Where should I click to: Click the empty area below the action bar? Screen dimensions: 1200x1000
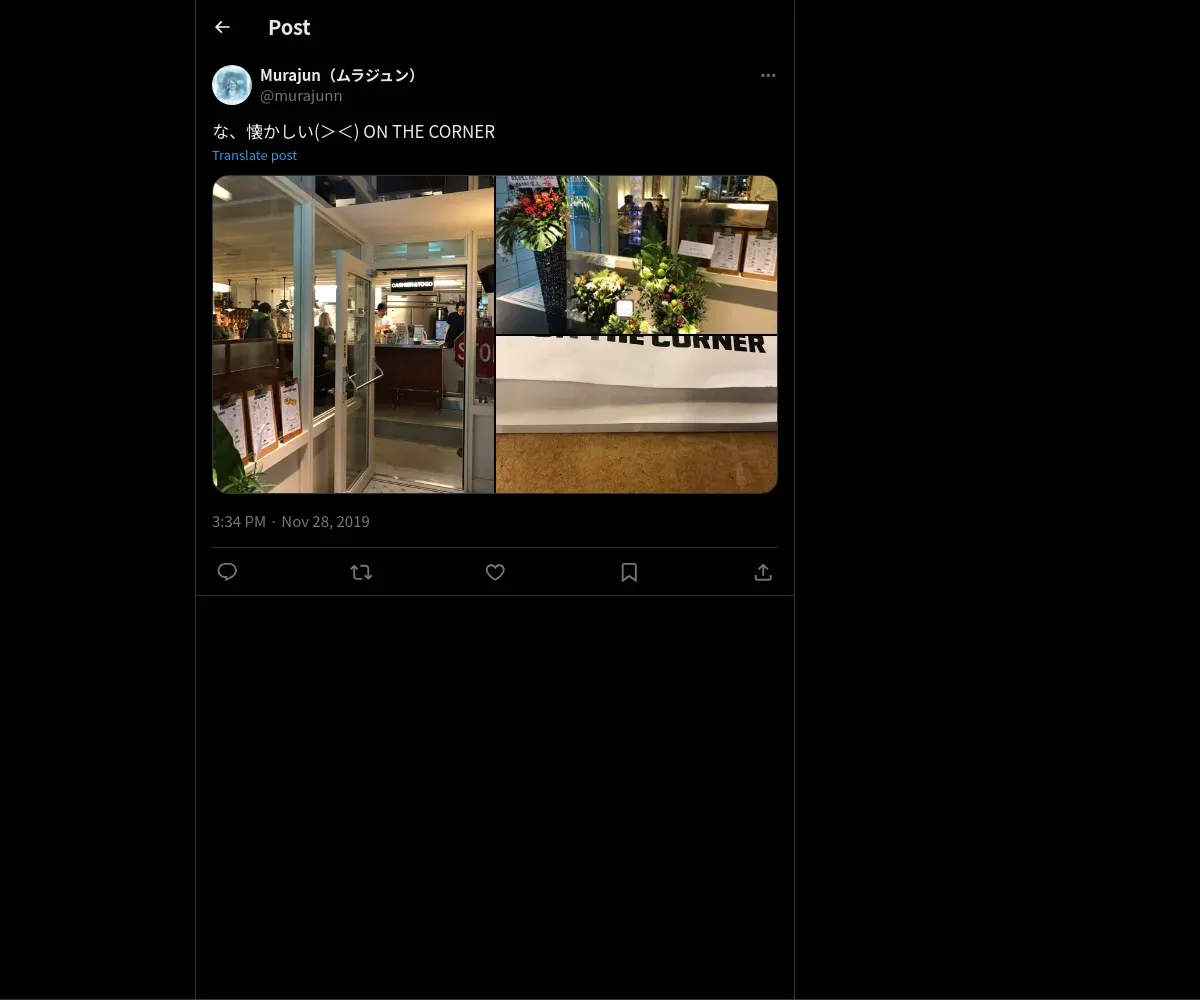[495, 795]
